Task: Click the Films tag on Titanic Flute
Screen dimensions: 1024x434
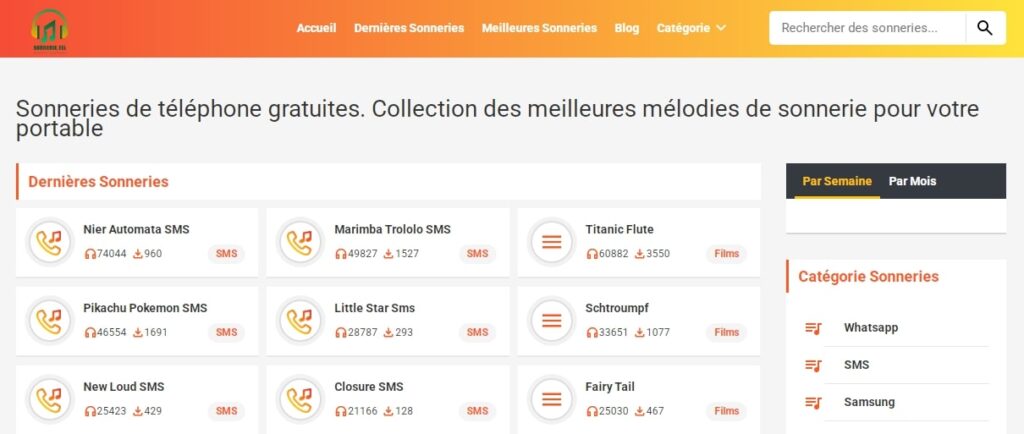Action: (x=727, y=254)
